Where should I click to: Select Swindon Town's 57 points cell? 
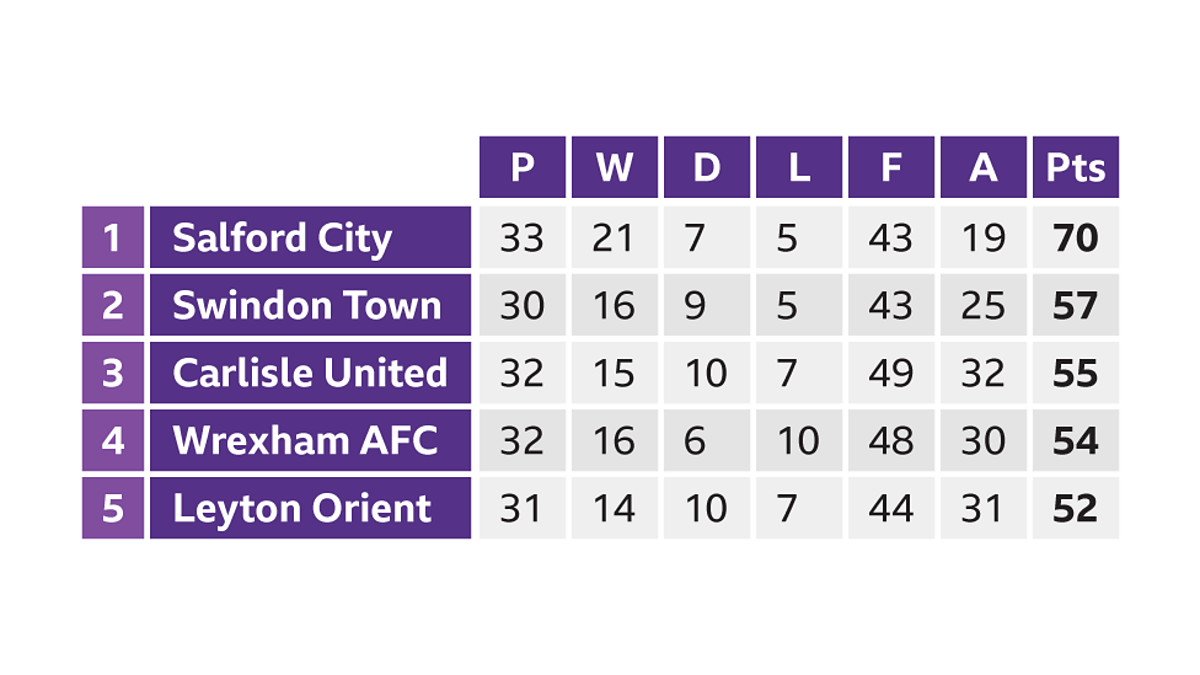click(x=1075, y=306)
